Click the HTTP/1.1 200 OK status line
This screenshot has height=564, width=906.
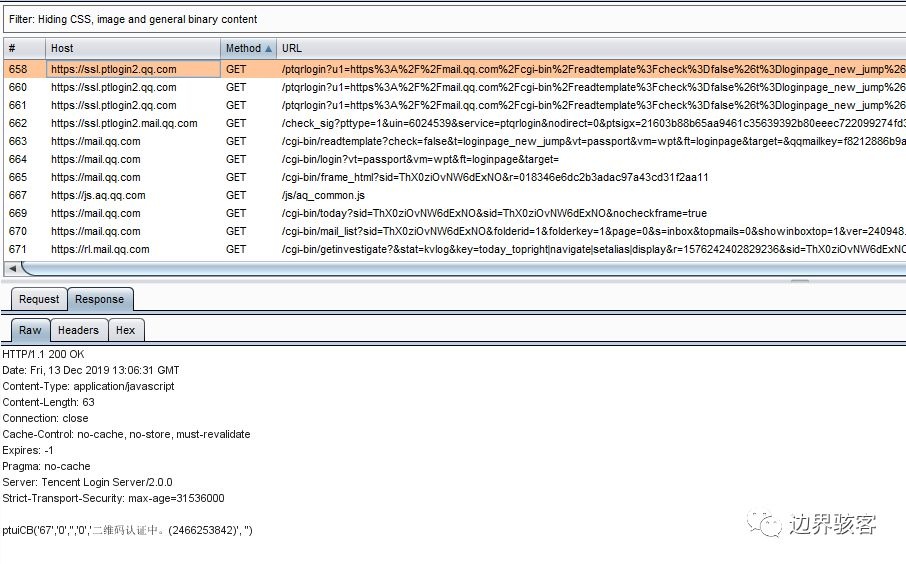point(43,354)
